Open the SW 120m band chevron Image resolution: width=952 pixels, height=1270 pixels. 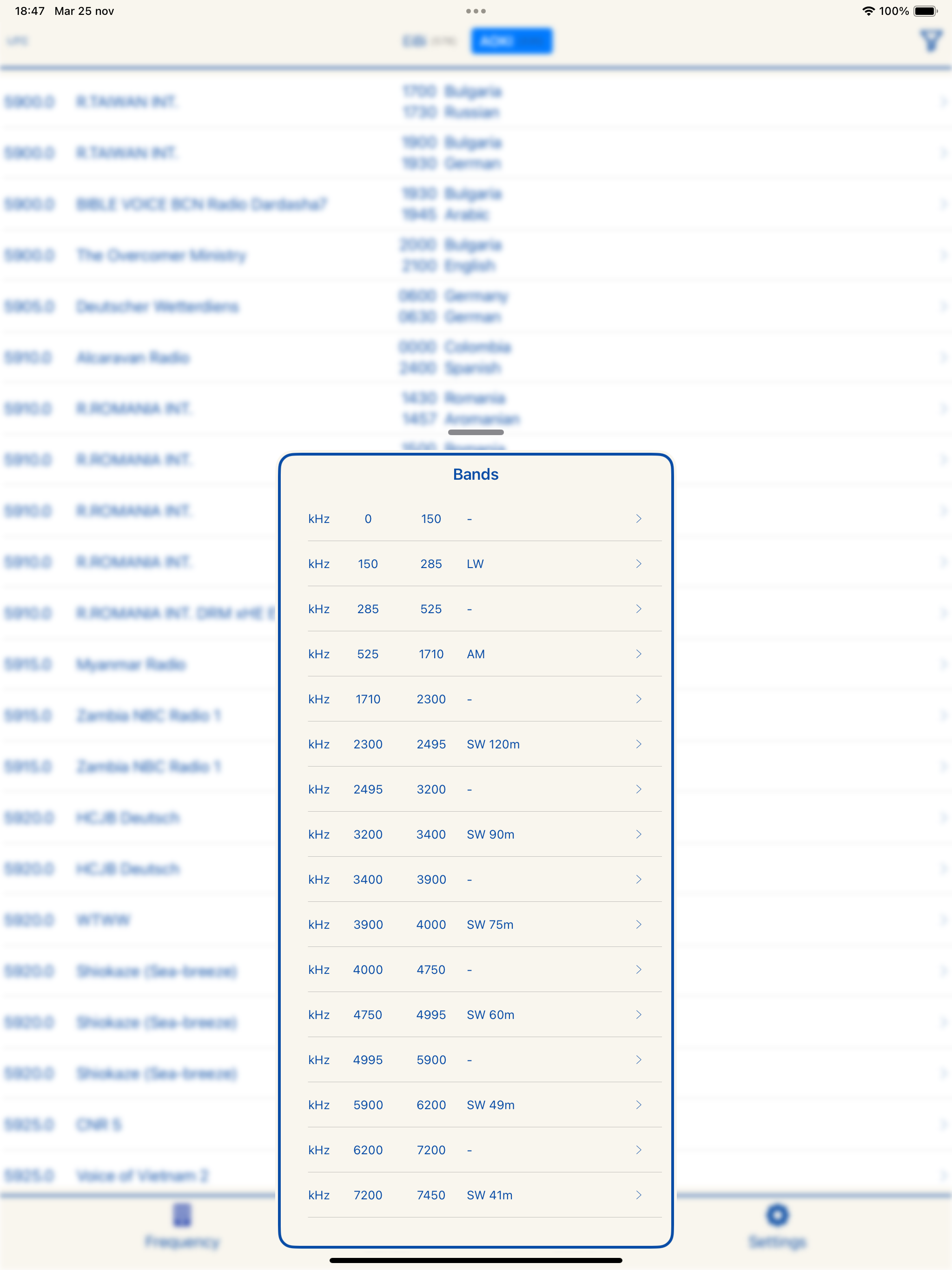[x=639, y=744]
